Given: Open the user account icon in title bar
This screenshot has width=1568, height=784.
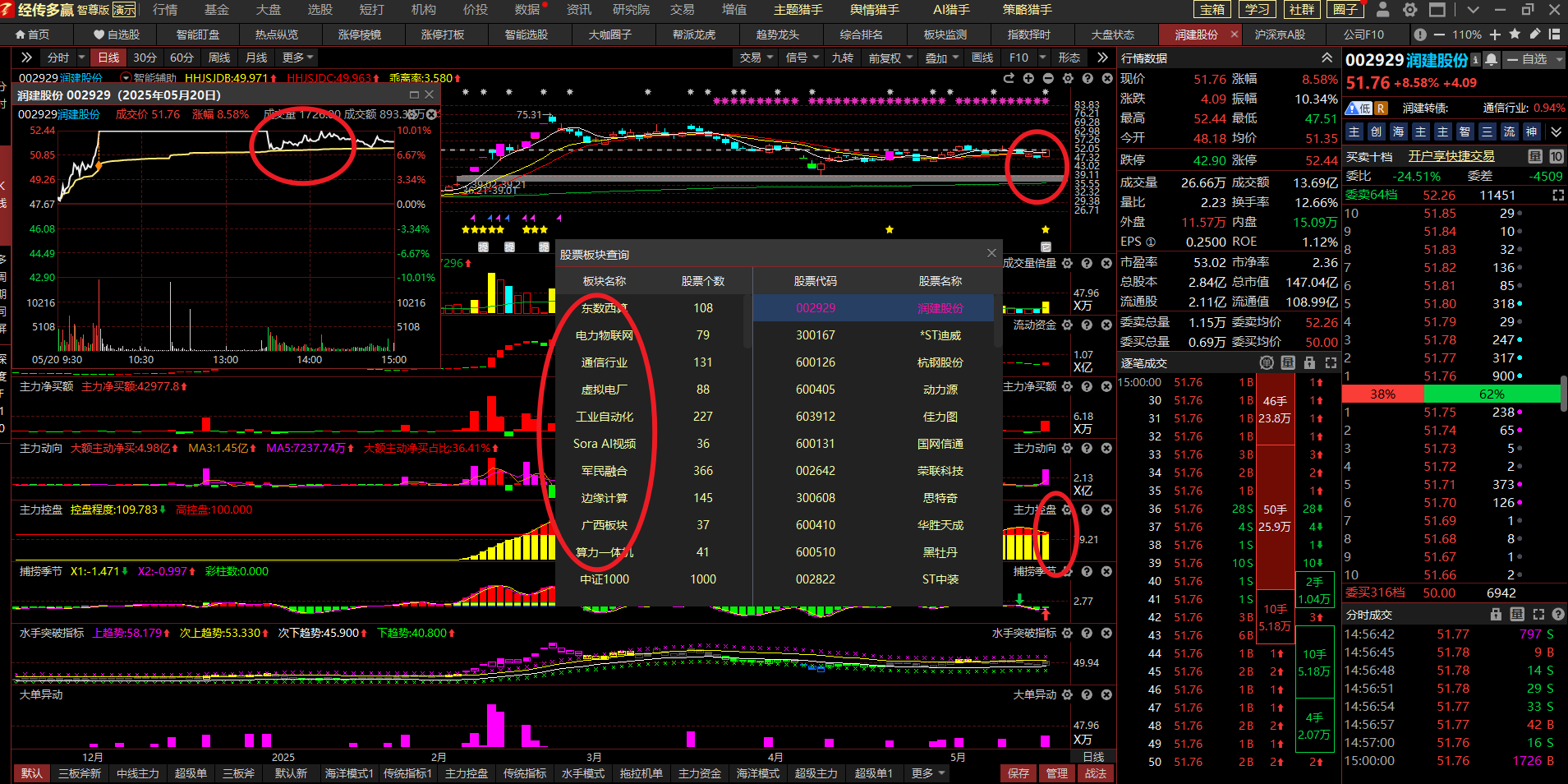Looking at the screenshot, I should pos(1382,10).
